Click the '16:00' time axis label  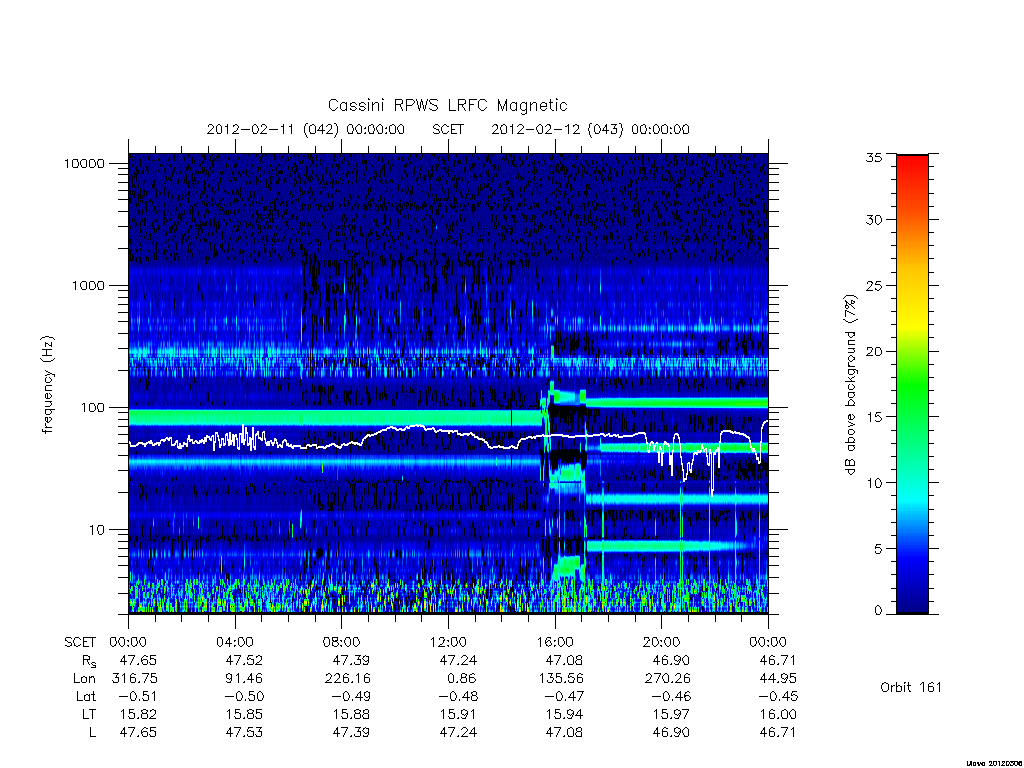pyautogui.click(x=554, y=642)
